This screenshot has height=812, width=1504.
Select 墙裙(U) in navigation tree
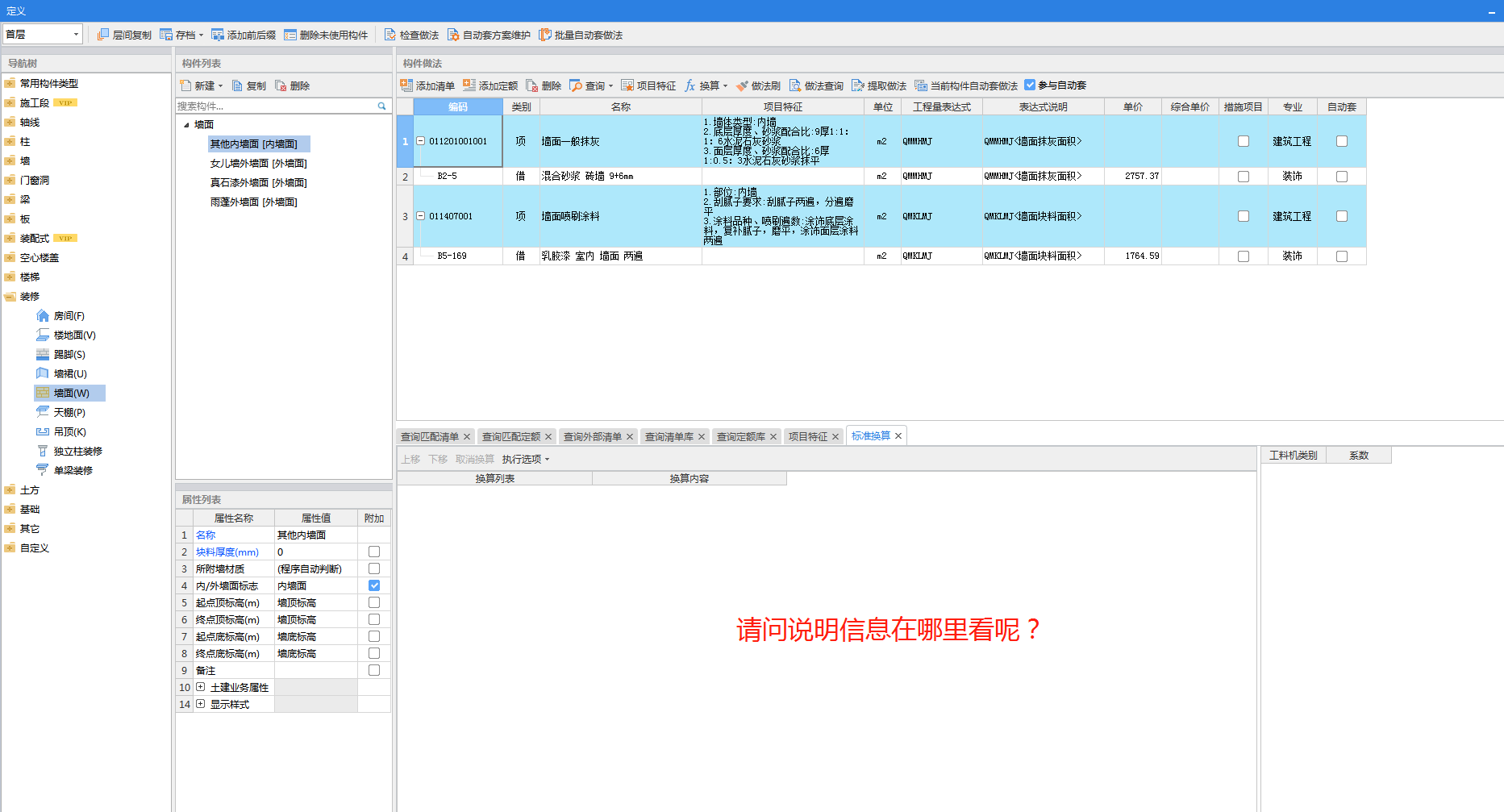[62, 374]
